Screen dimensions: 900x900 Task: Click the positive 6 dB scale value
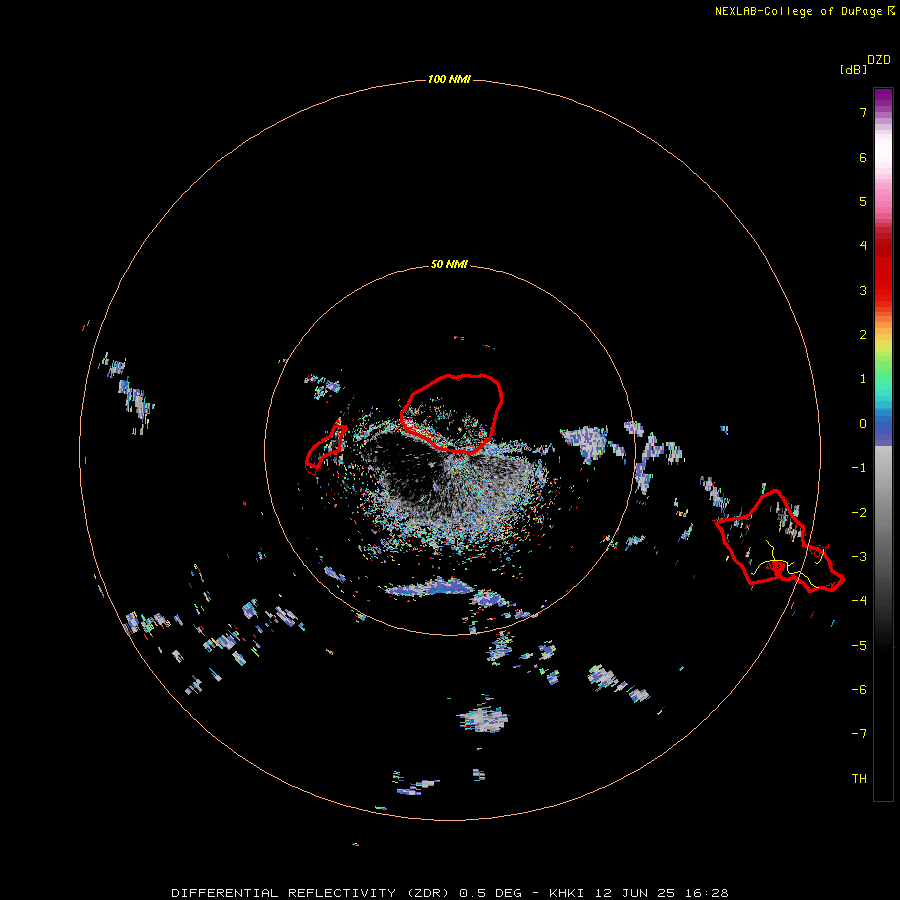[863, 157]
